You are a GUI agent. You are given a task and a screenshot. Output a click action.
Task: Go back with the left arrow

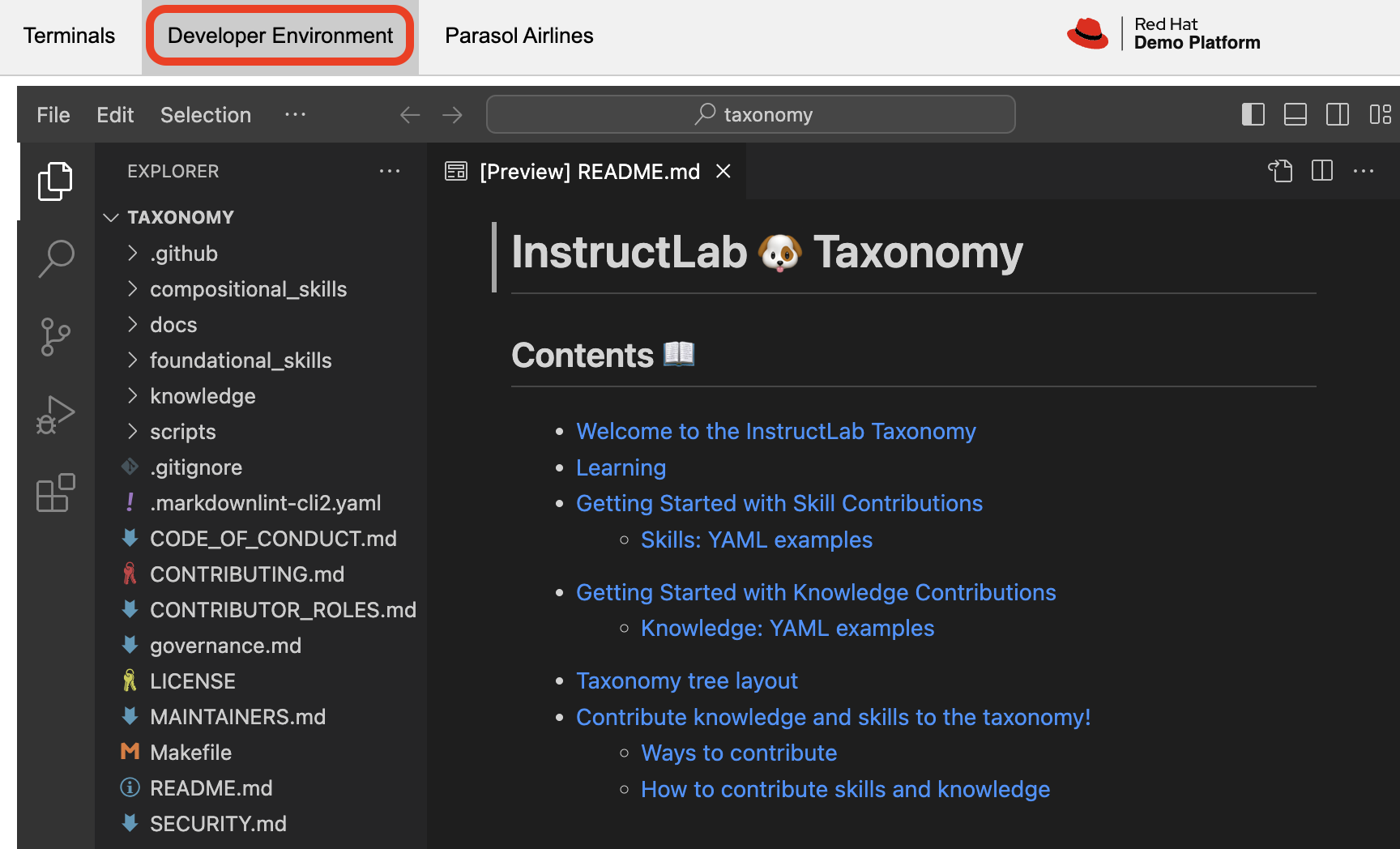pyautogui.click(x=410, y=115)
